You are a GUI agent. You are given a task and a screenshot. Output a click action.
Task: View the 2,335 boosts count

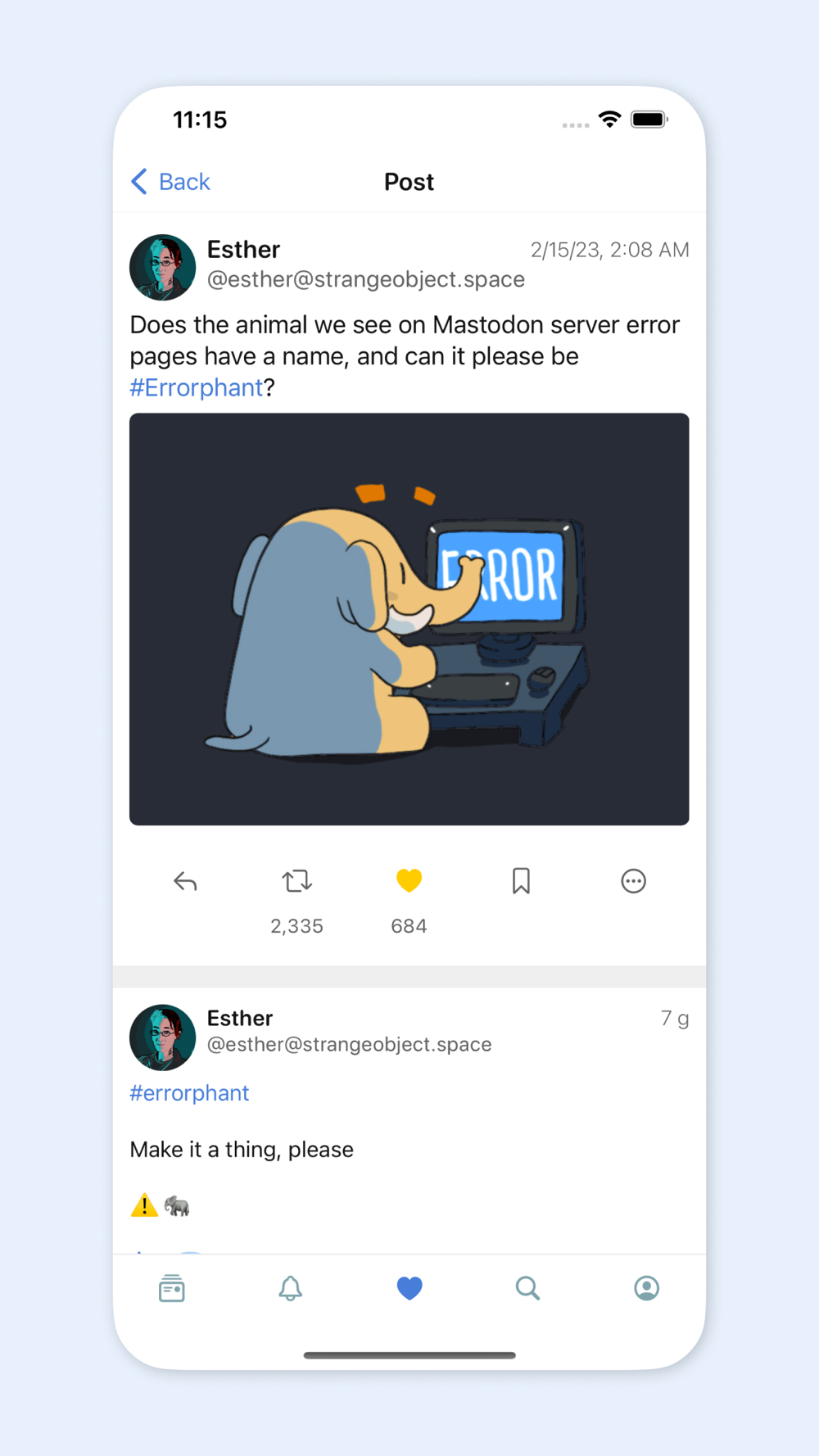point(296,926)
